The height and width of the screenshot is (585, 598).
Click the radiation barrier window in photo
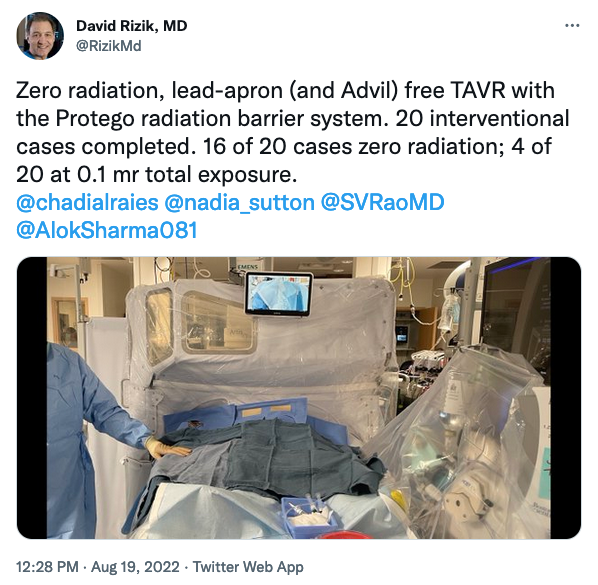point(217,323)
